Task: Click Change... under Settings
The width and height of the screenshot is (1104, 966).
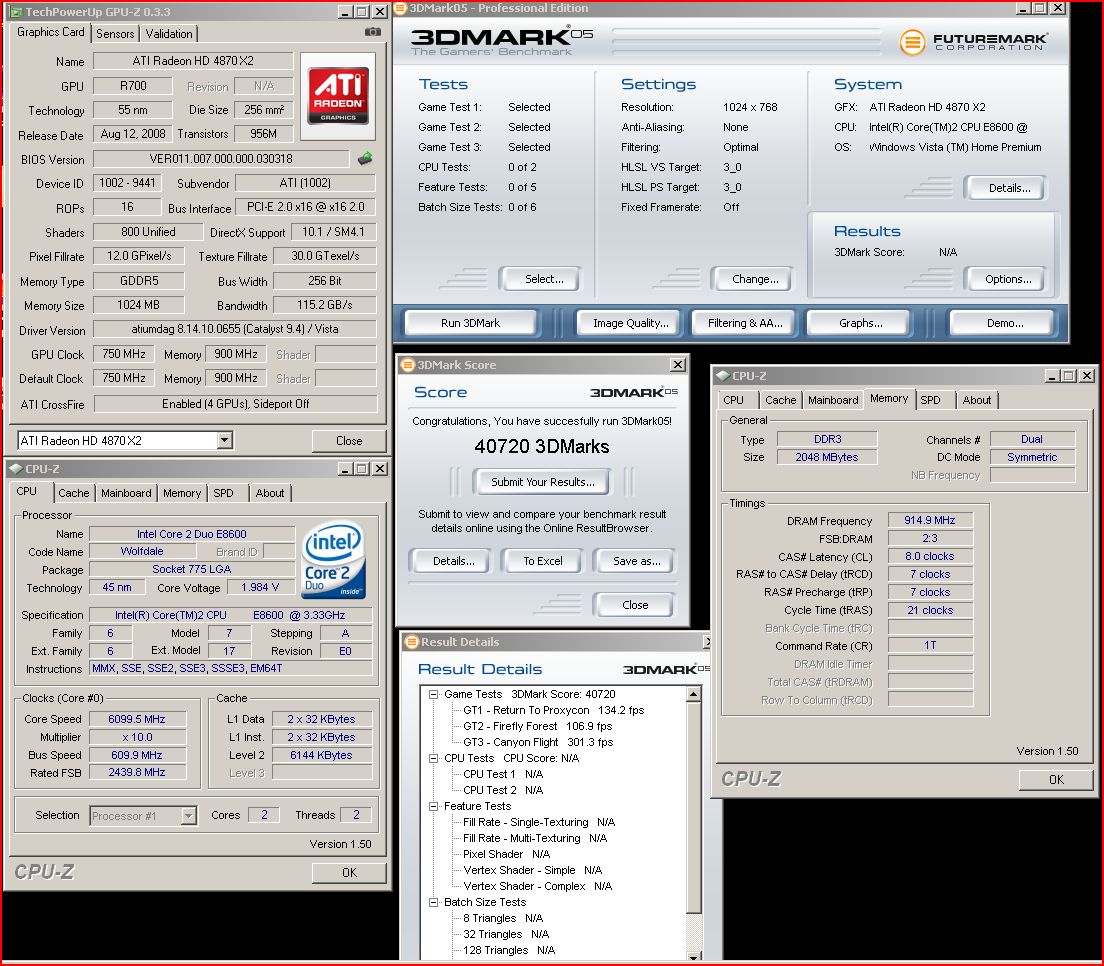Action: (x=755, y=279)
